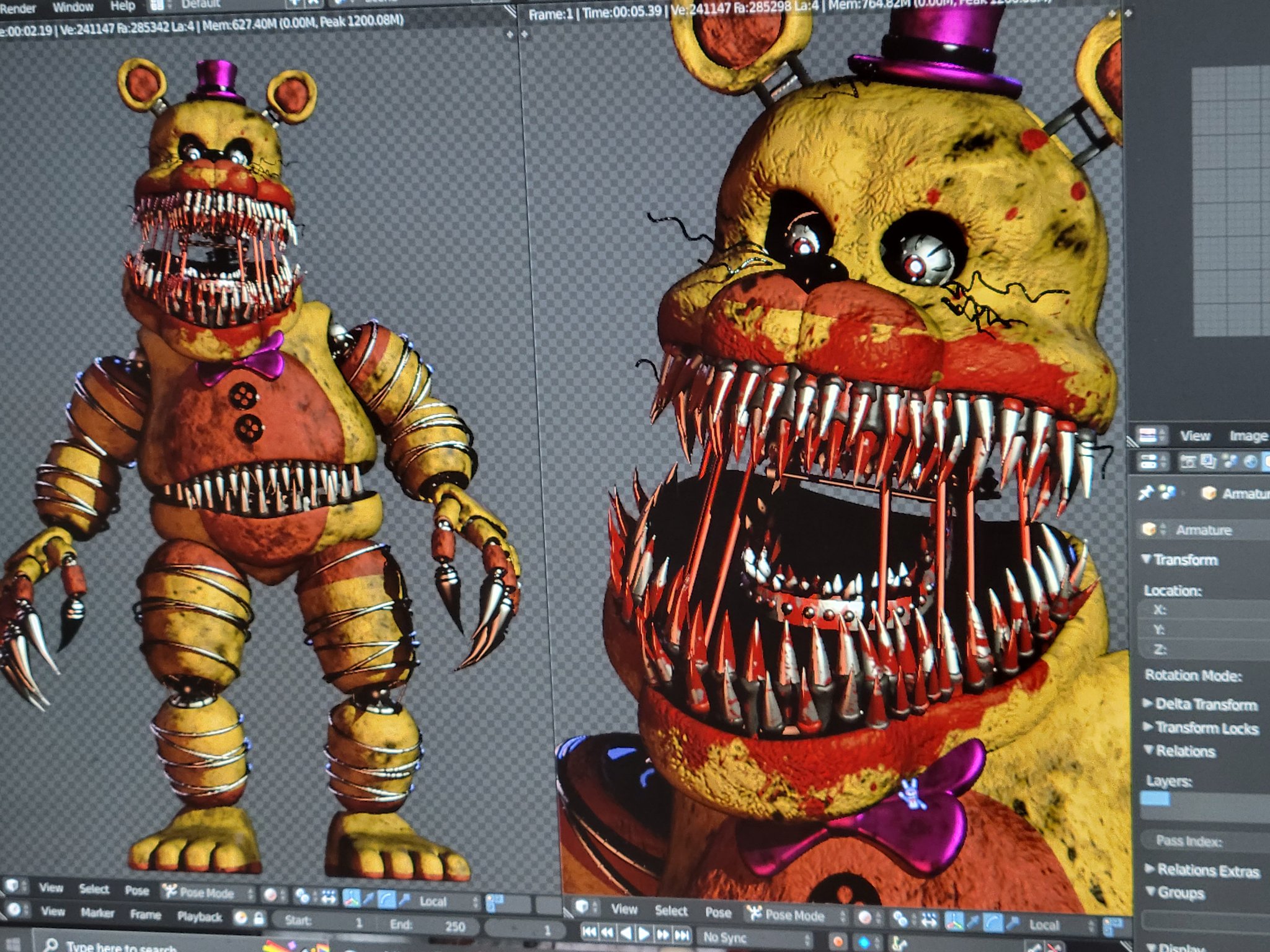The width and height of the screenshot is (1270, 952).
Task: Open Pose menu in right 3D viewport header
Action: coord(718,912)
